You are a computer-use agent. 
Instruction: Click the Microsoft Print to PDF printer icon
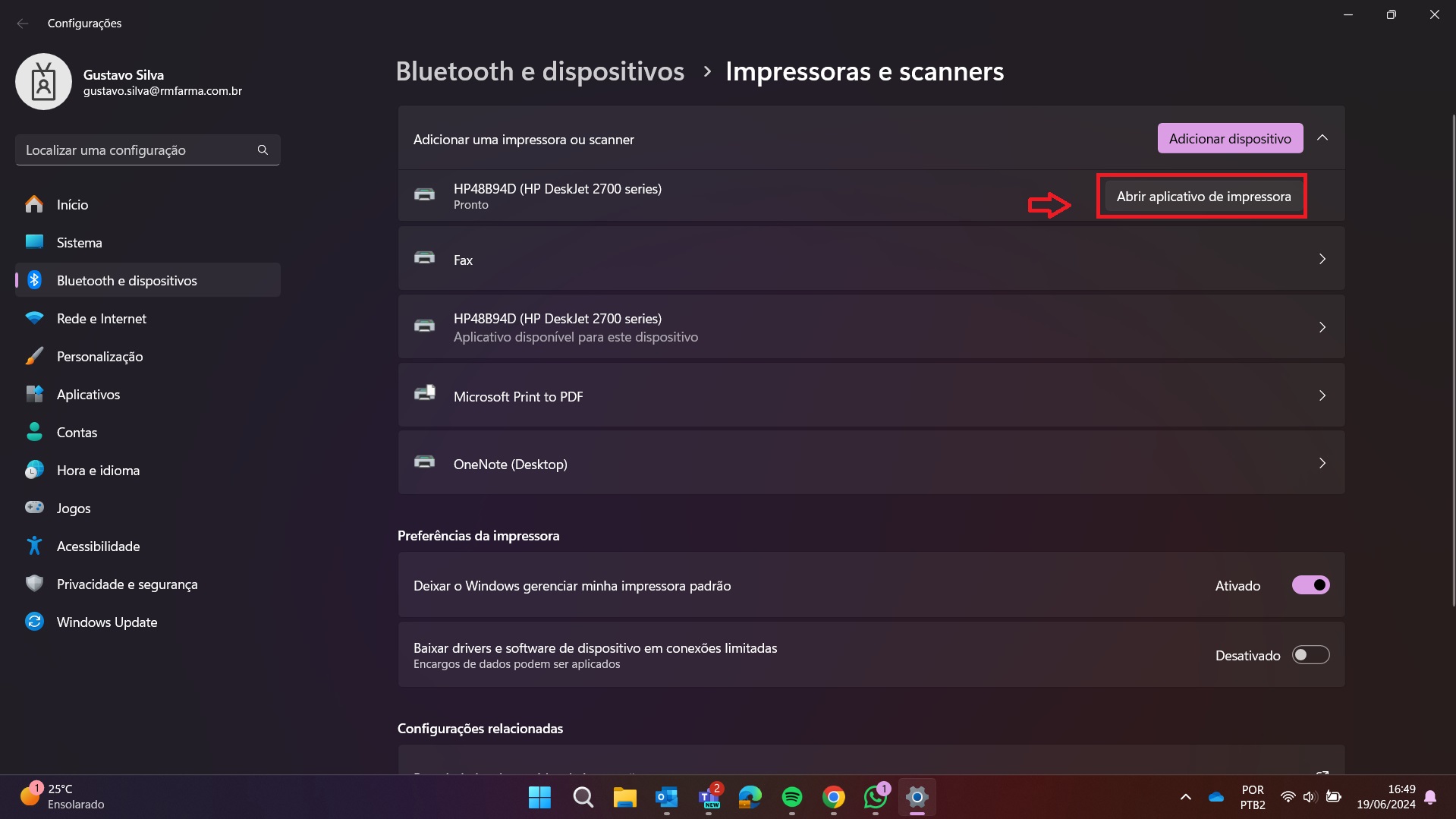pos(424,394)
